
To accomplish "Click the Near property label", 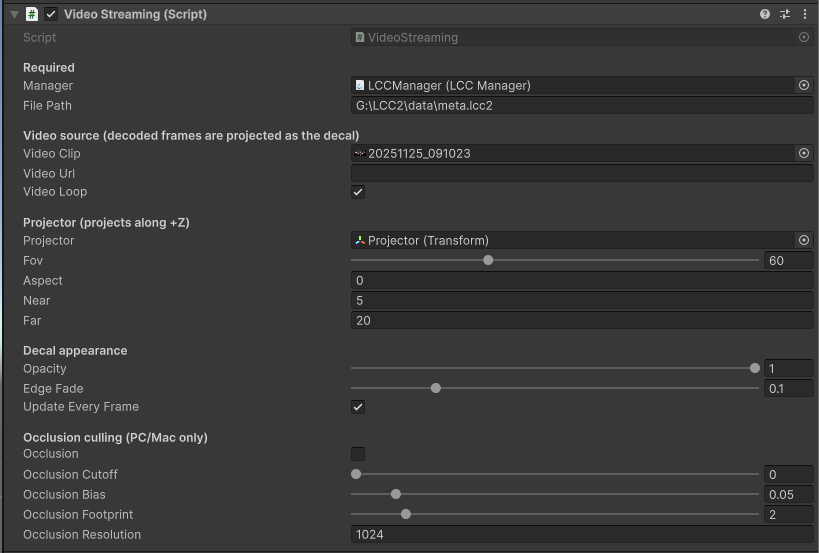I will pyautogui.click(x=37, y=300).
